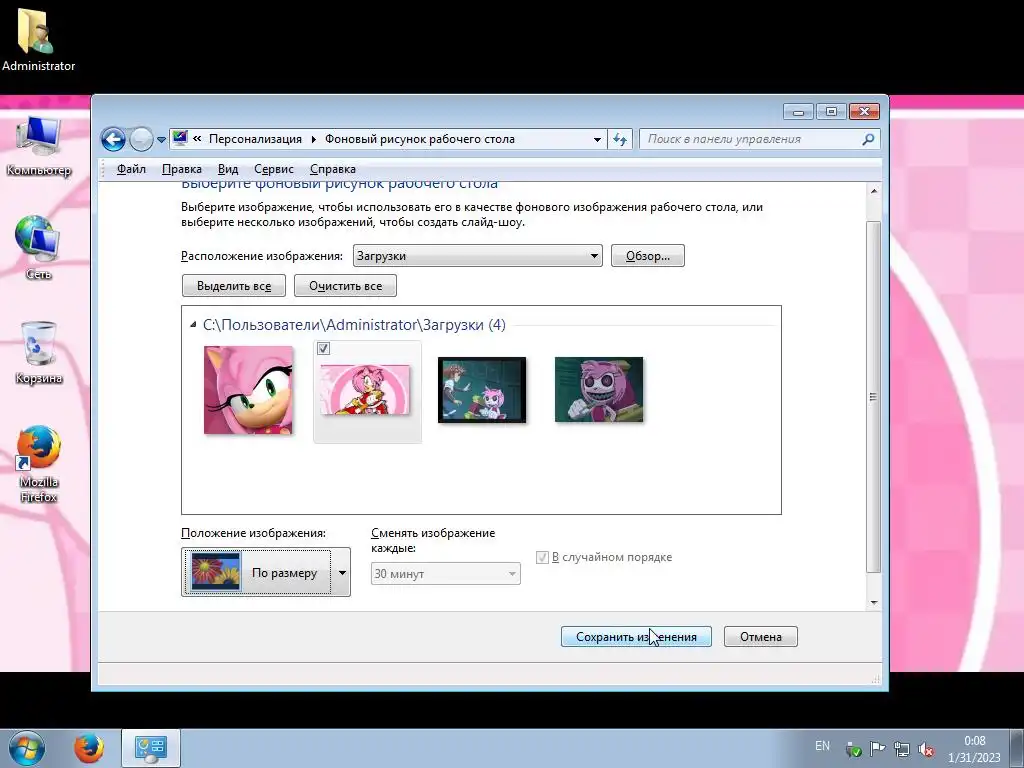Viewport: 1024px width, 768px height.
Task: Click Сохранить изменения button
Action: pos(636,637)
